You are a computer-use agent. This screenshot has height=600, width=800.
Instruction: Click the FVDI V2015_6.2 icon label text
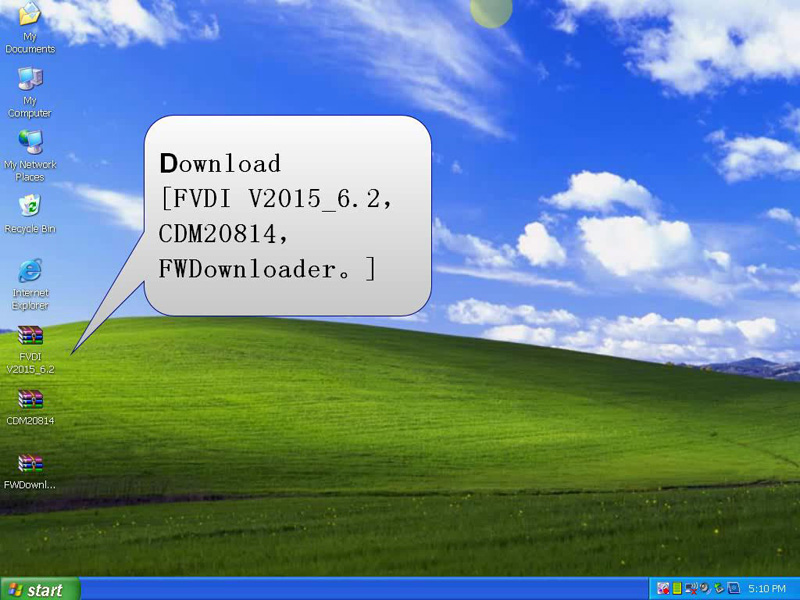coord(30,363)
